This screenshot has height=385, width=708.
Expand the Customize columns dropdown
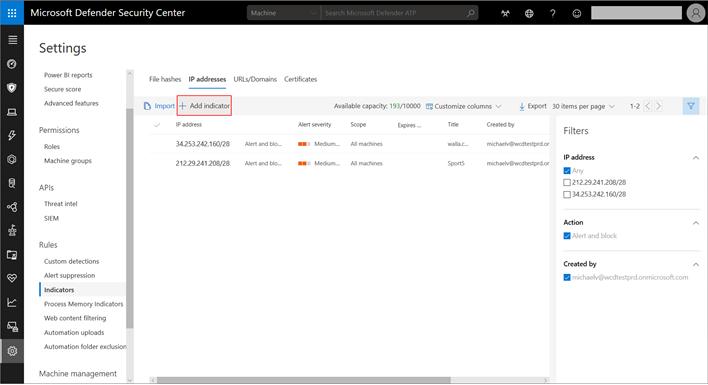click(464, 106)
